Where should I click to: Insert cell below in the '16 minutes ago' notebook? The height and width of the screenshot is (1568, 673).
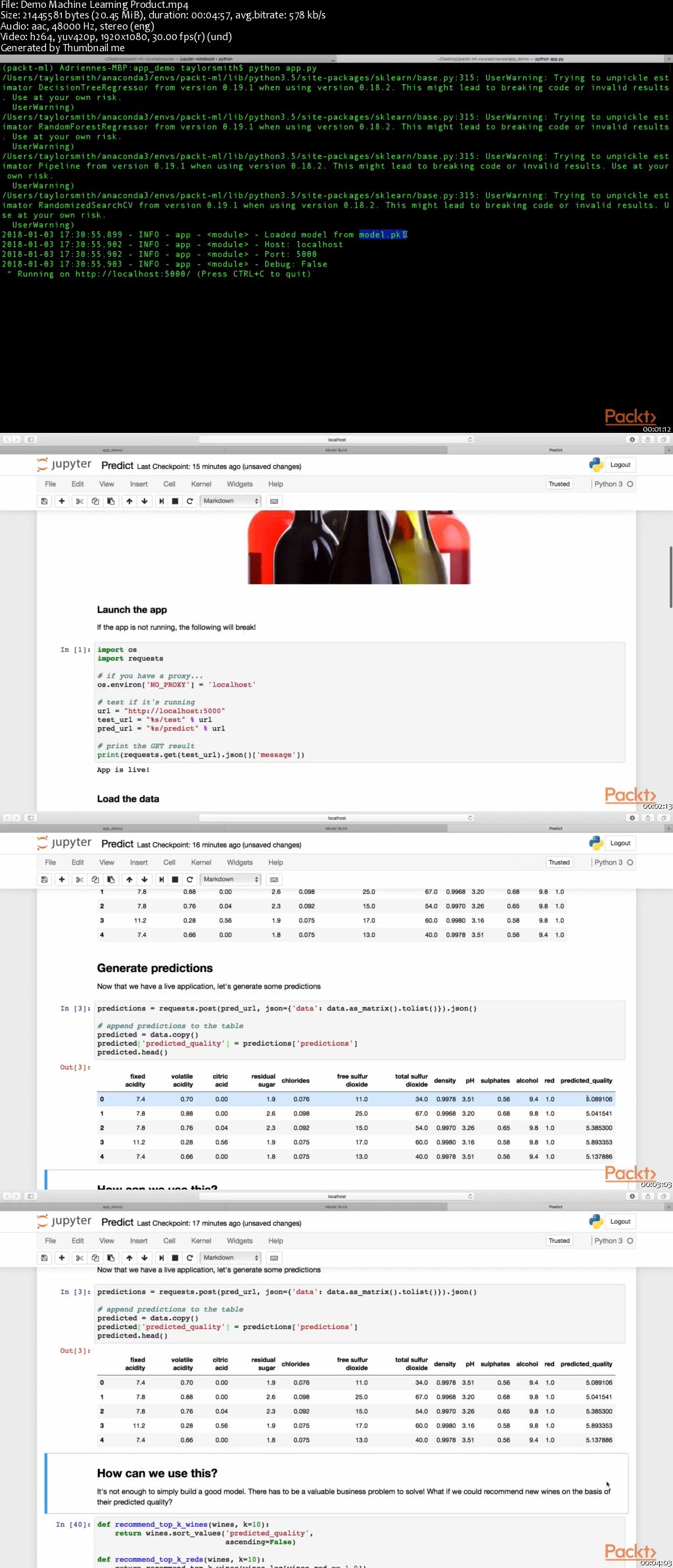[x=62, y=880]
